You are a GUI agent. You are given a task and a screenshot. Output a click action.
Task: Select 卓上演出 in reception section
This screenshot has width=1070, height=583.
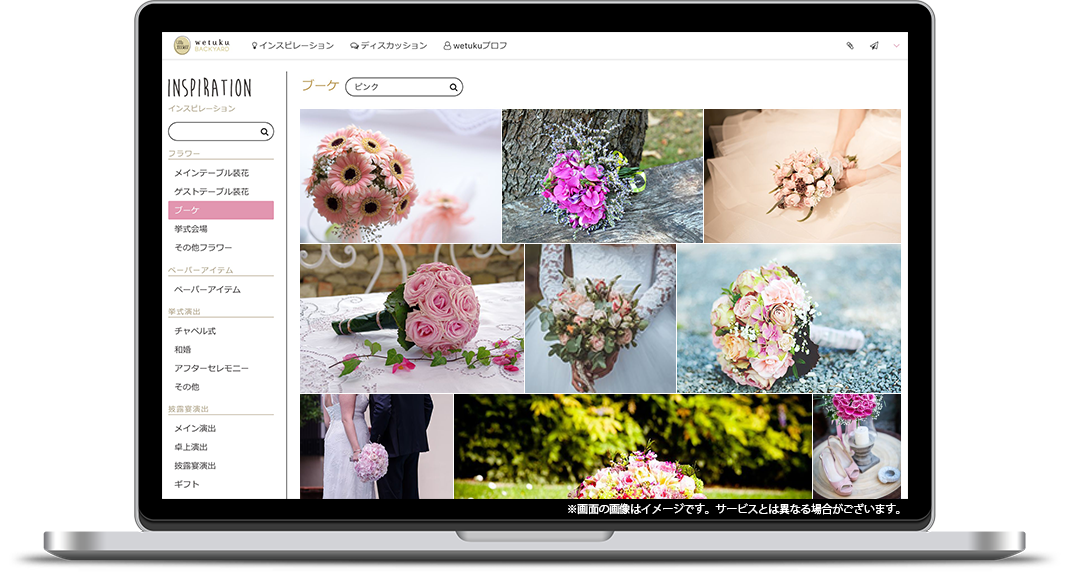pyautogui.click(x=191, y=447)
